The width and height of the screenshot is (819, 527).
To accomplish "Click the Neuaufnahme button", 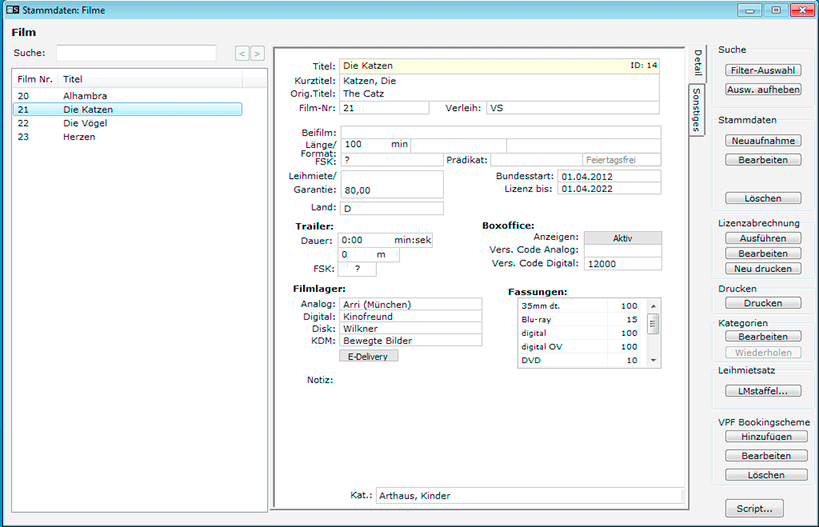I will click(763, 141).
